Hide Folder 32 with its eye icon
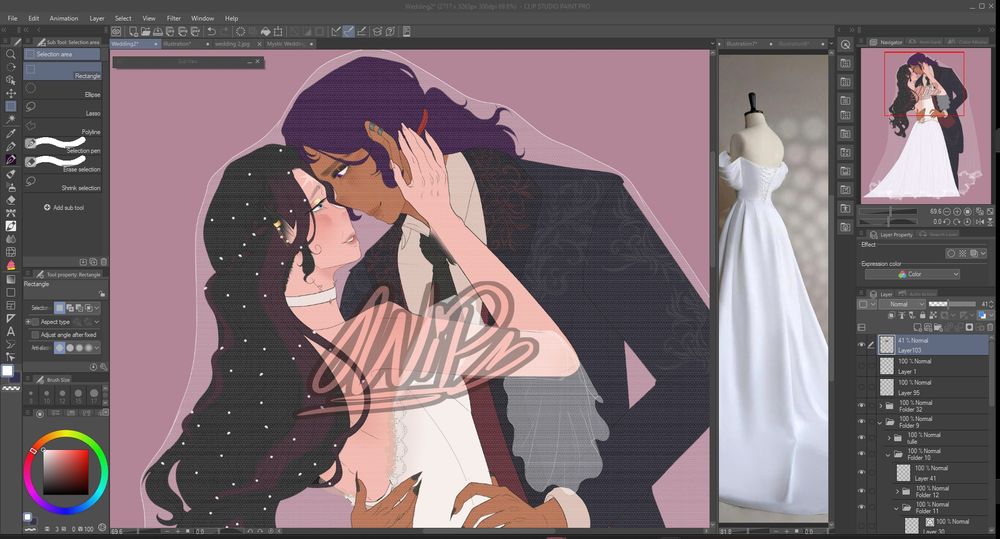 [862, 406]
